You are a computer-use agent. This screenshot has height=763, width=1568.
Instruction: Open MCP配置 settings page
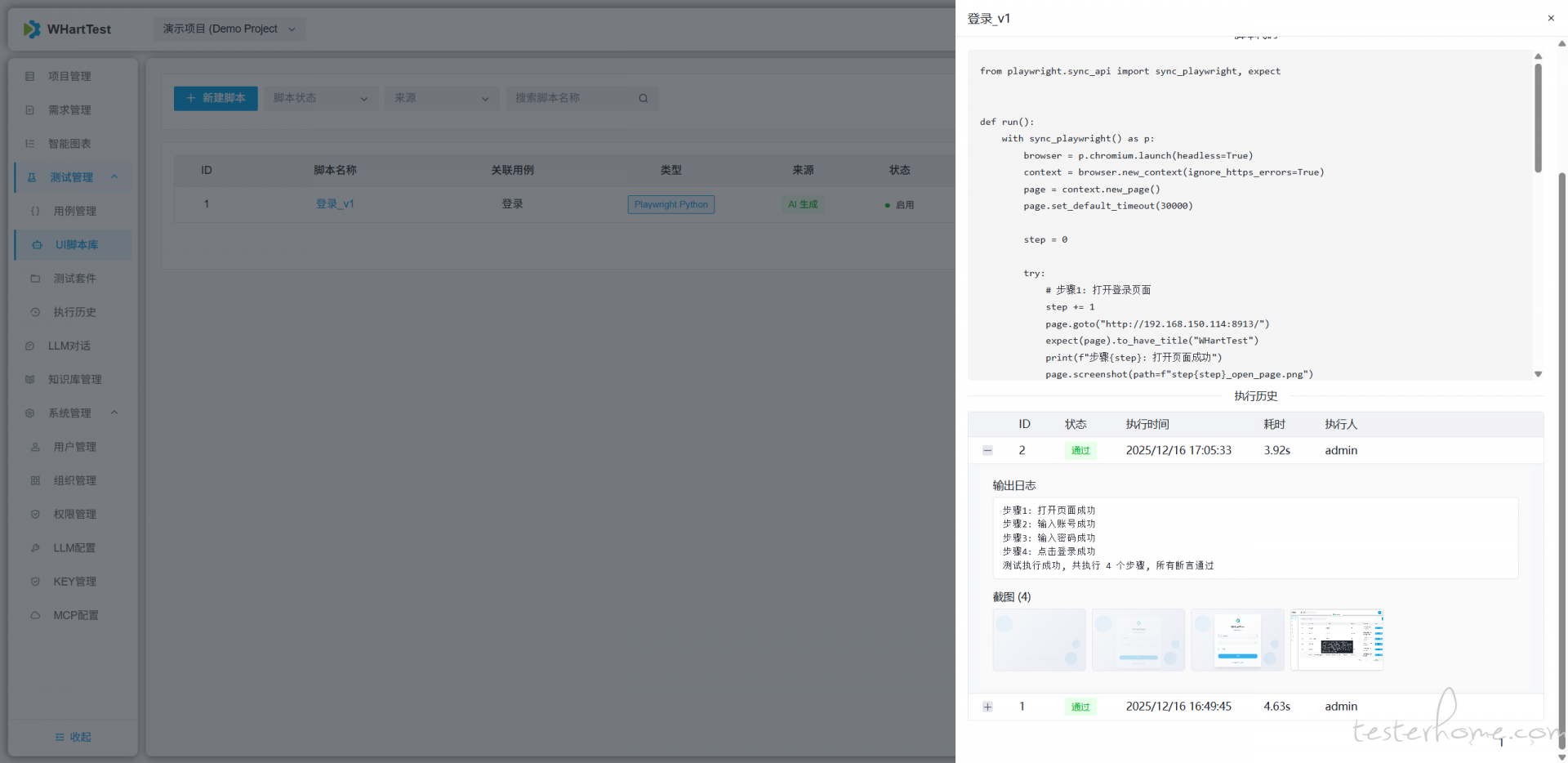75,615
